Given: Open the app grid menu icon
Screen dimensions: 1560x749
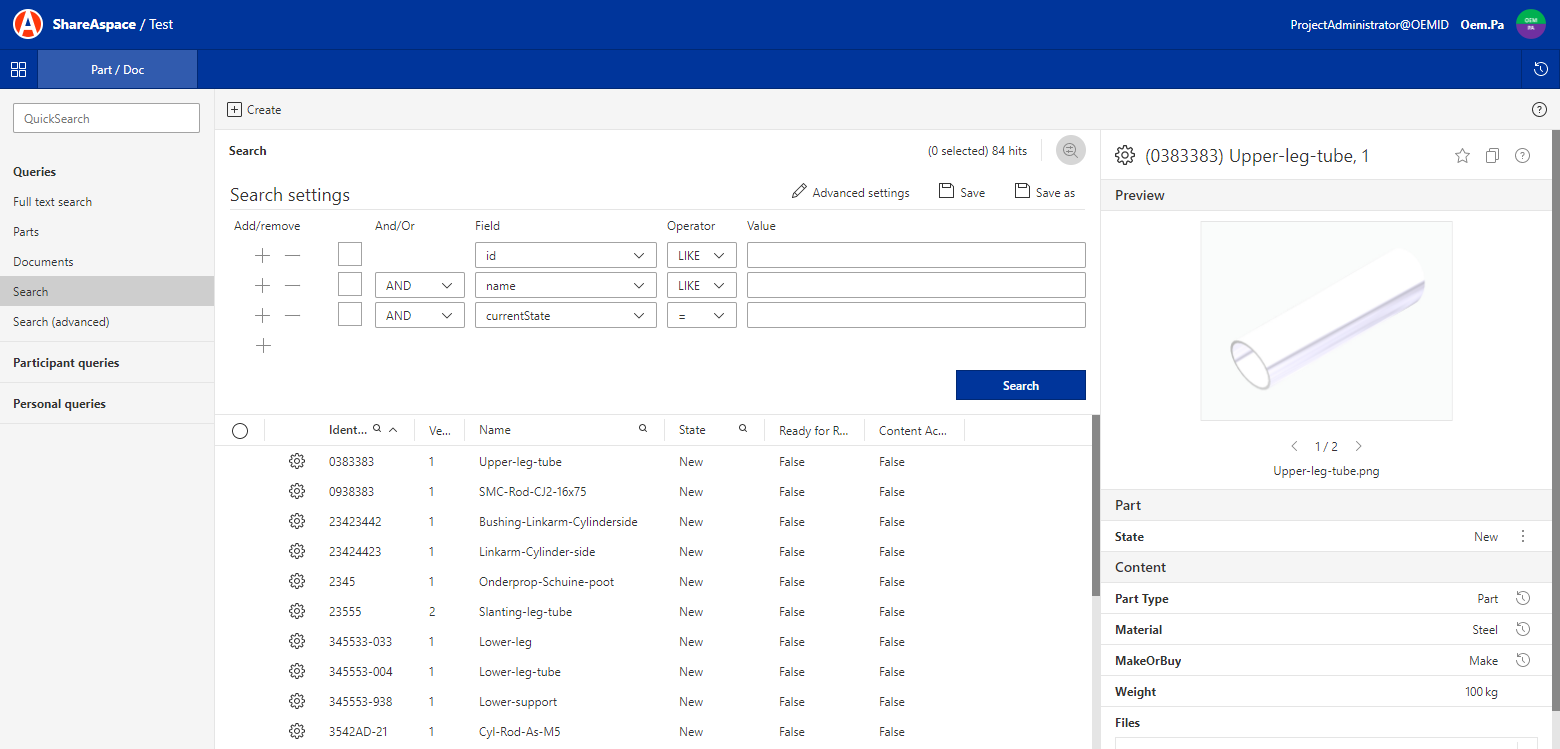Looking at the screenshot, I should pos(18,69).
